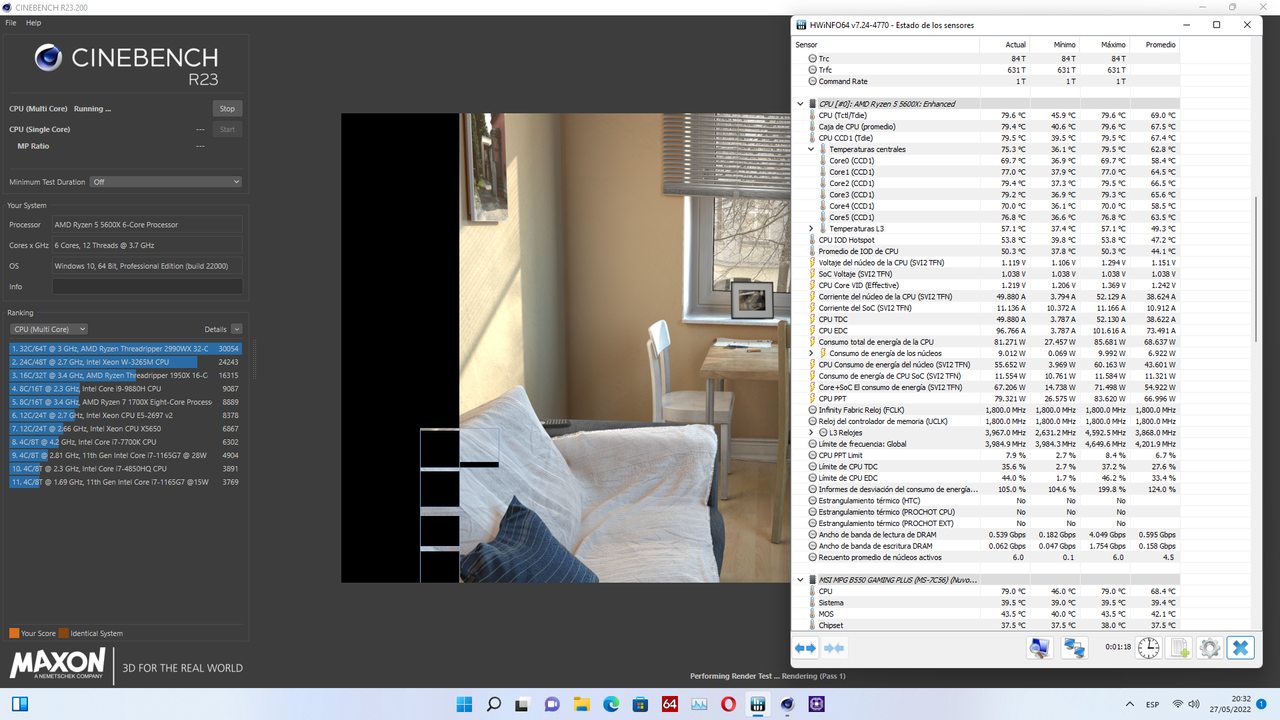This screenshot has height=720, width=1280.
Task: Open purple chip app taskbar icon
Action: (x=817, y=704)
